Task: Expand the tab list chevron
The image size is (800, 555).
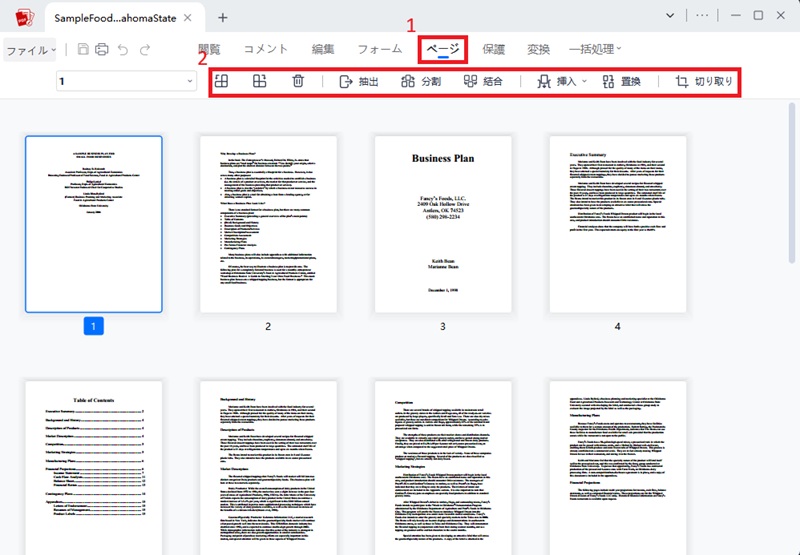Action: [670, 15]
